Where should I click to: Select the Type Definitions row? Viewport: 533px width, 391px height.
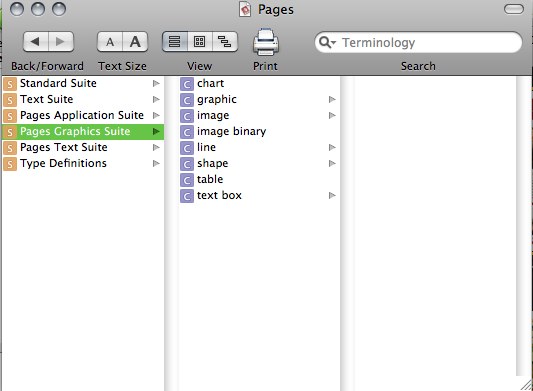coord(83,163)
